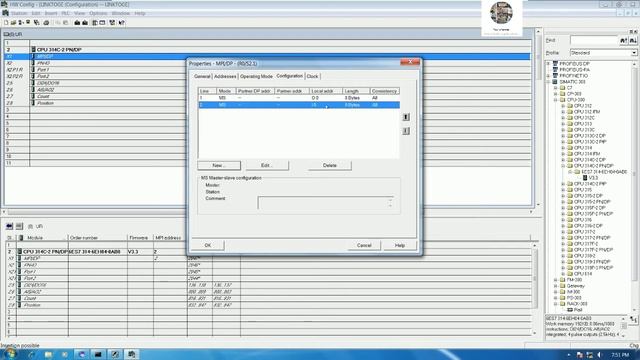Open the Station menu
This screenshot has width=640, height=360.
pos(19,13)
